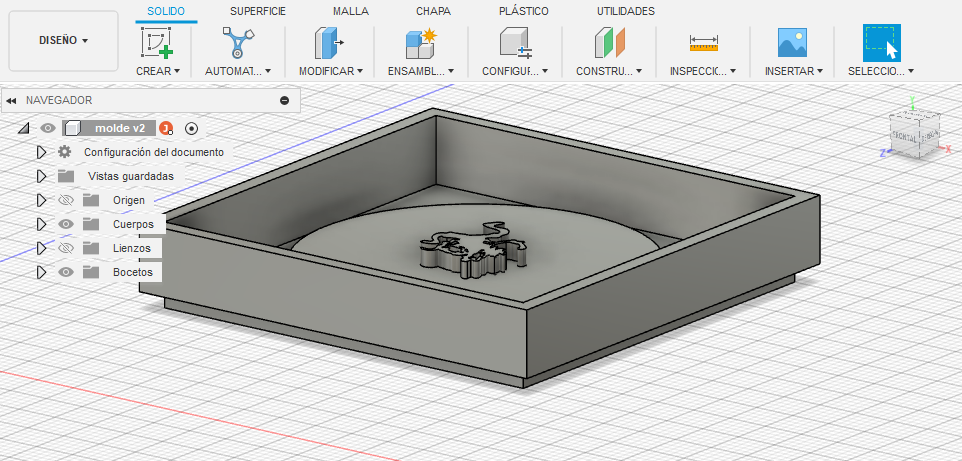Click the Insert image icon
The height and width of the screenshot is (461, 962).
click(792, 43)
